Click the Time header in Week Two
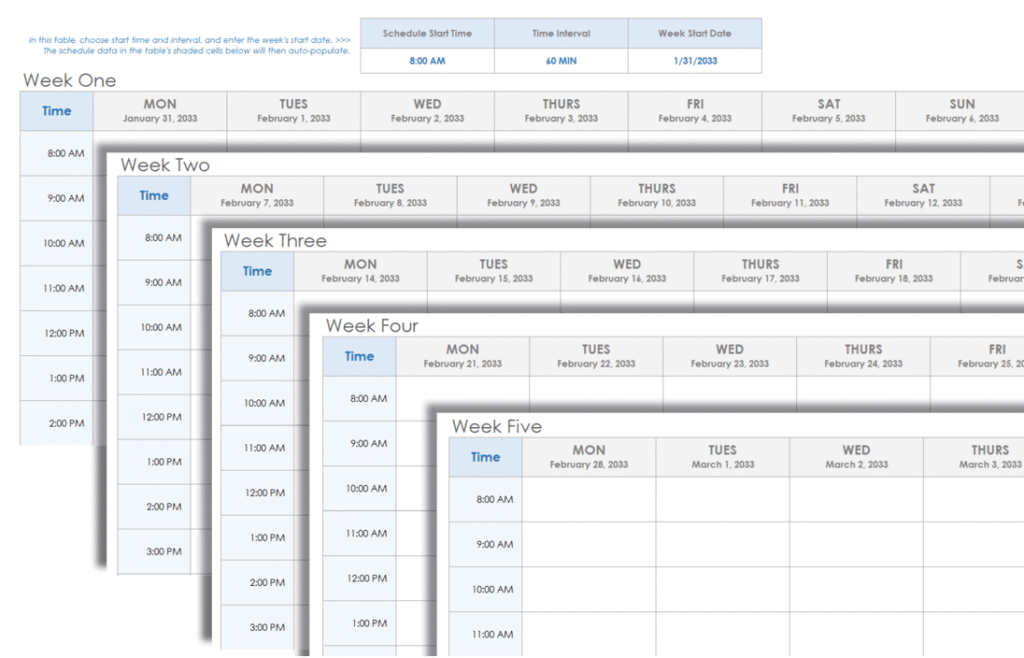Screen dimensions: 1024x658 coord(154,196)
